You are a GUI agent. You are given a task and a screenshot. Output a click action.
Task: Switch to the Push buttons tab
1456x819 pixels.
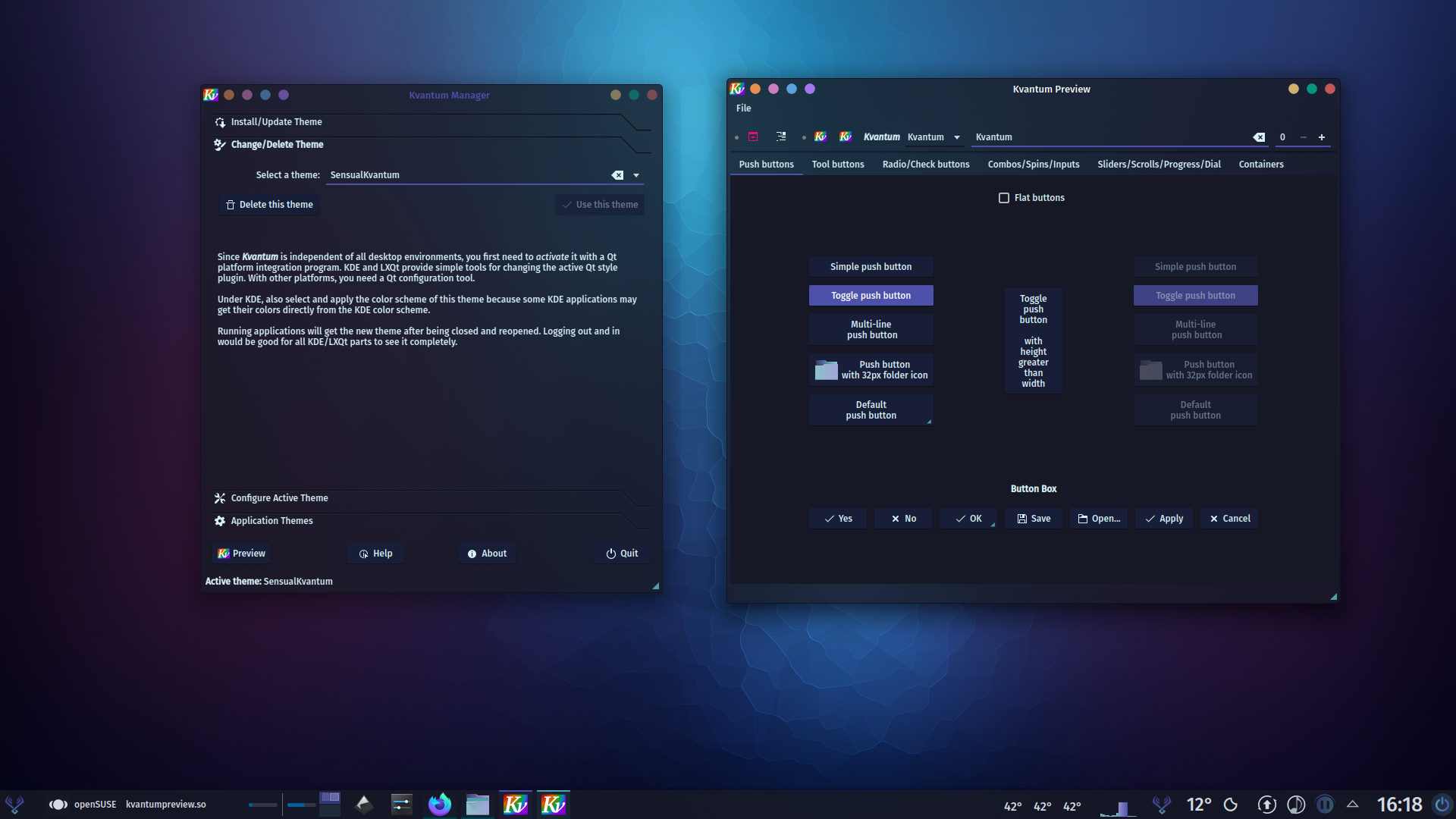click(x=766, y=165)
